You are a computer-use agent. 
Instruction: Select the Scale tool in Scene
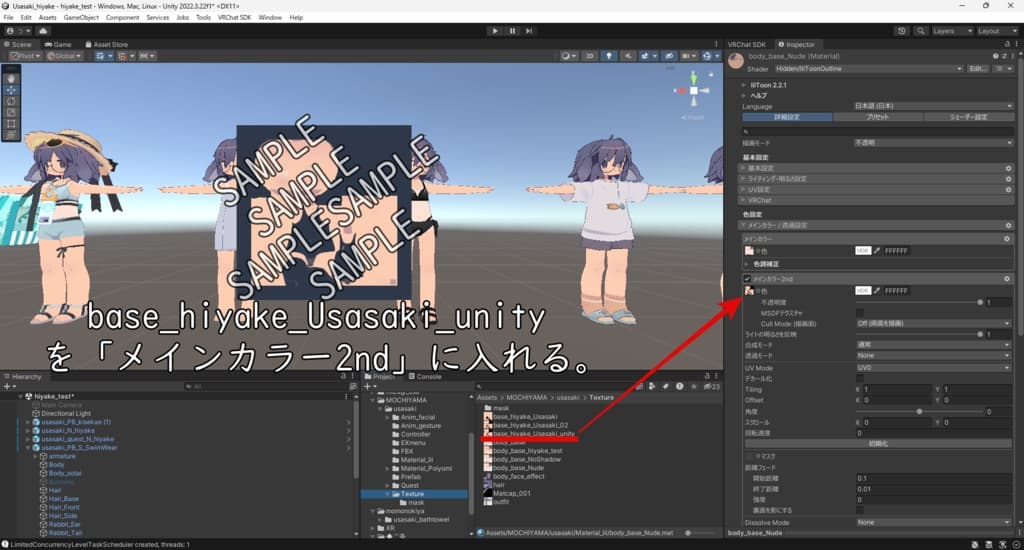tap(11, 112)
